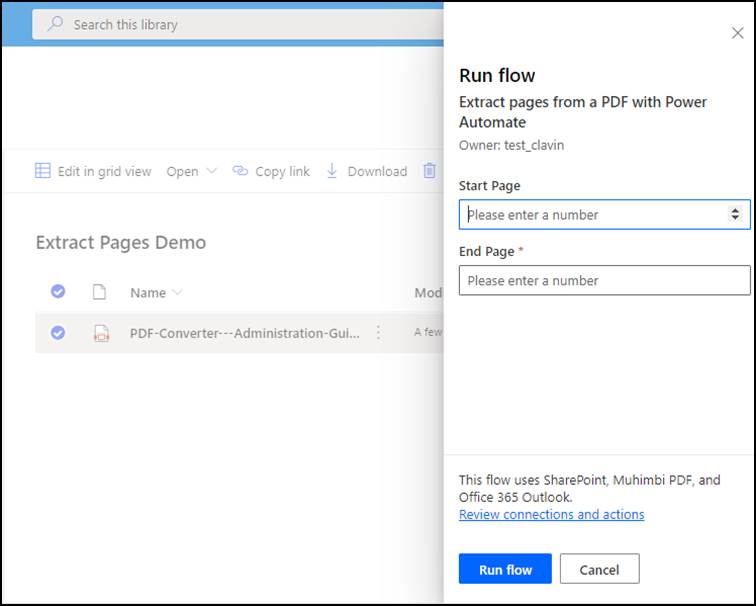Cancel the Run flow panel
The width and height of the screenshot is (756, 606).
[x=599, y=569]
